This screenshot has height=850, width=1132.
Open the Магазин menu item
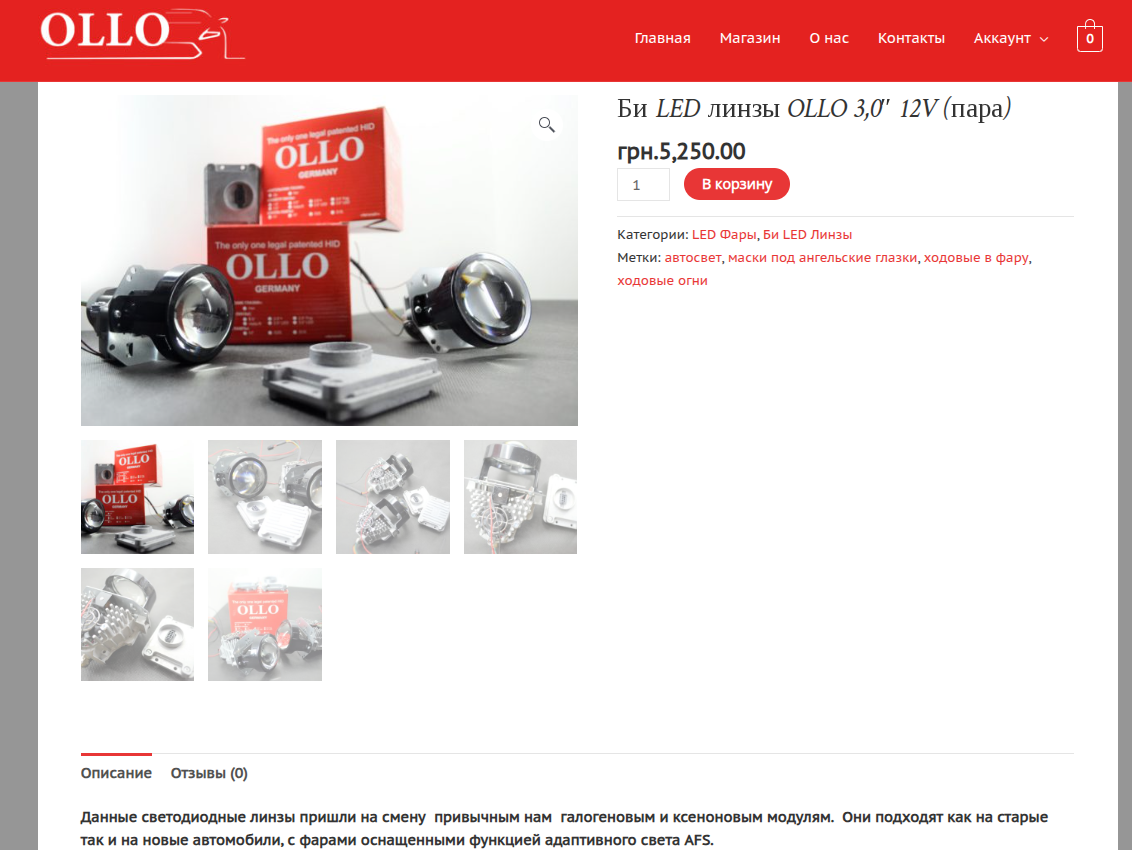point(749,38)
